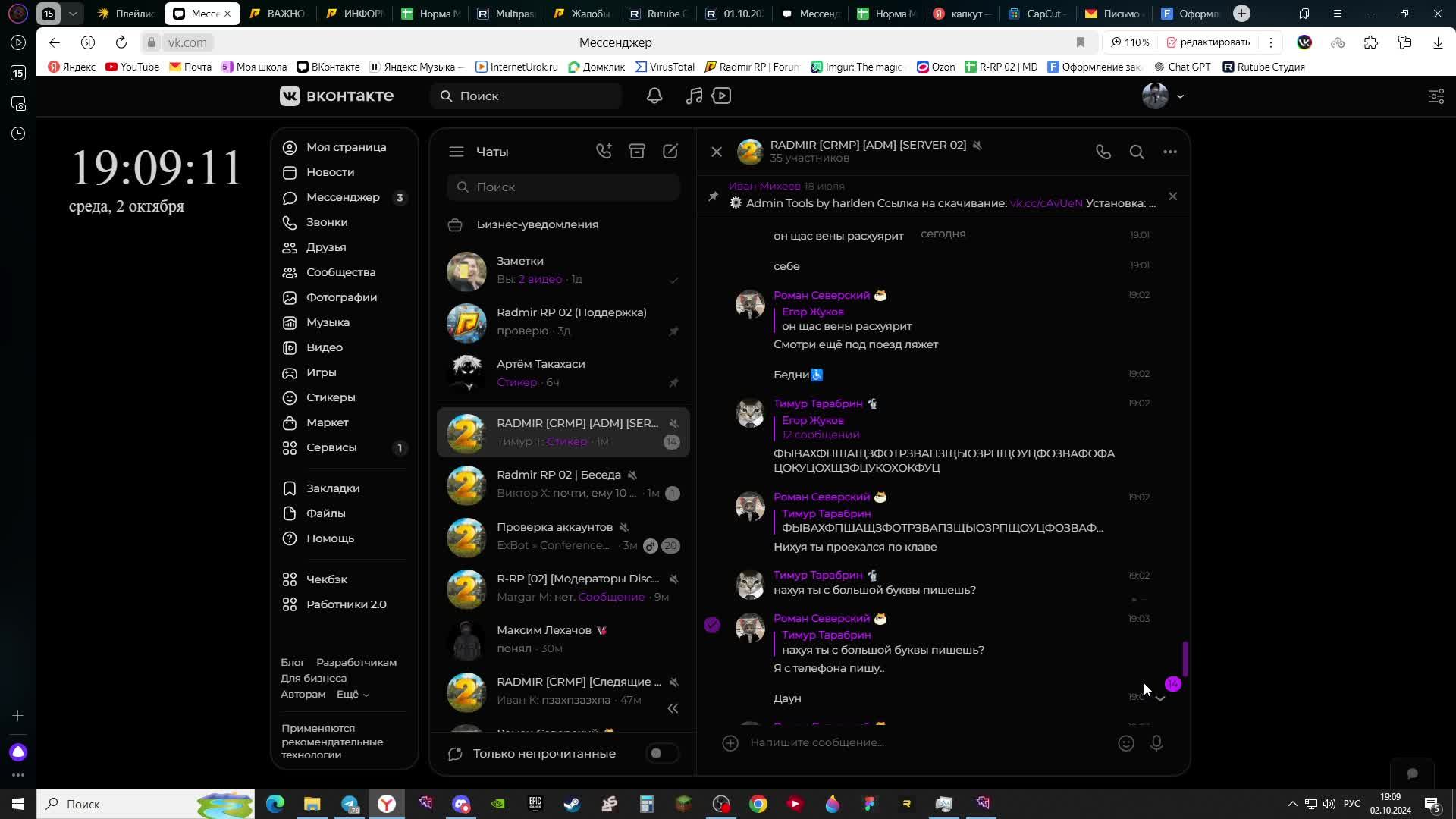1456x819 pixels.
Task: Click the VK music note icon
Action: [693, 96]
